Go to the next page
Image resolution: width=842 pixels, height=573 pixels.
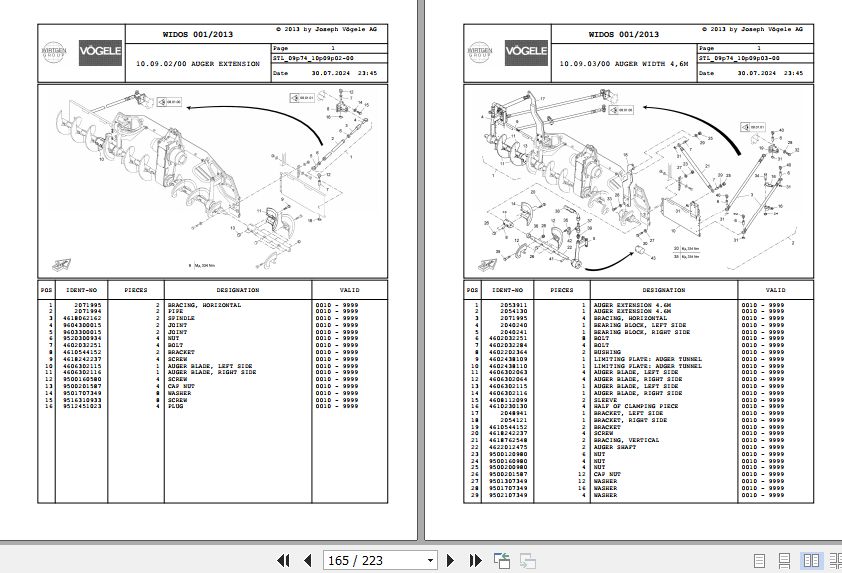click(451, 561)
